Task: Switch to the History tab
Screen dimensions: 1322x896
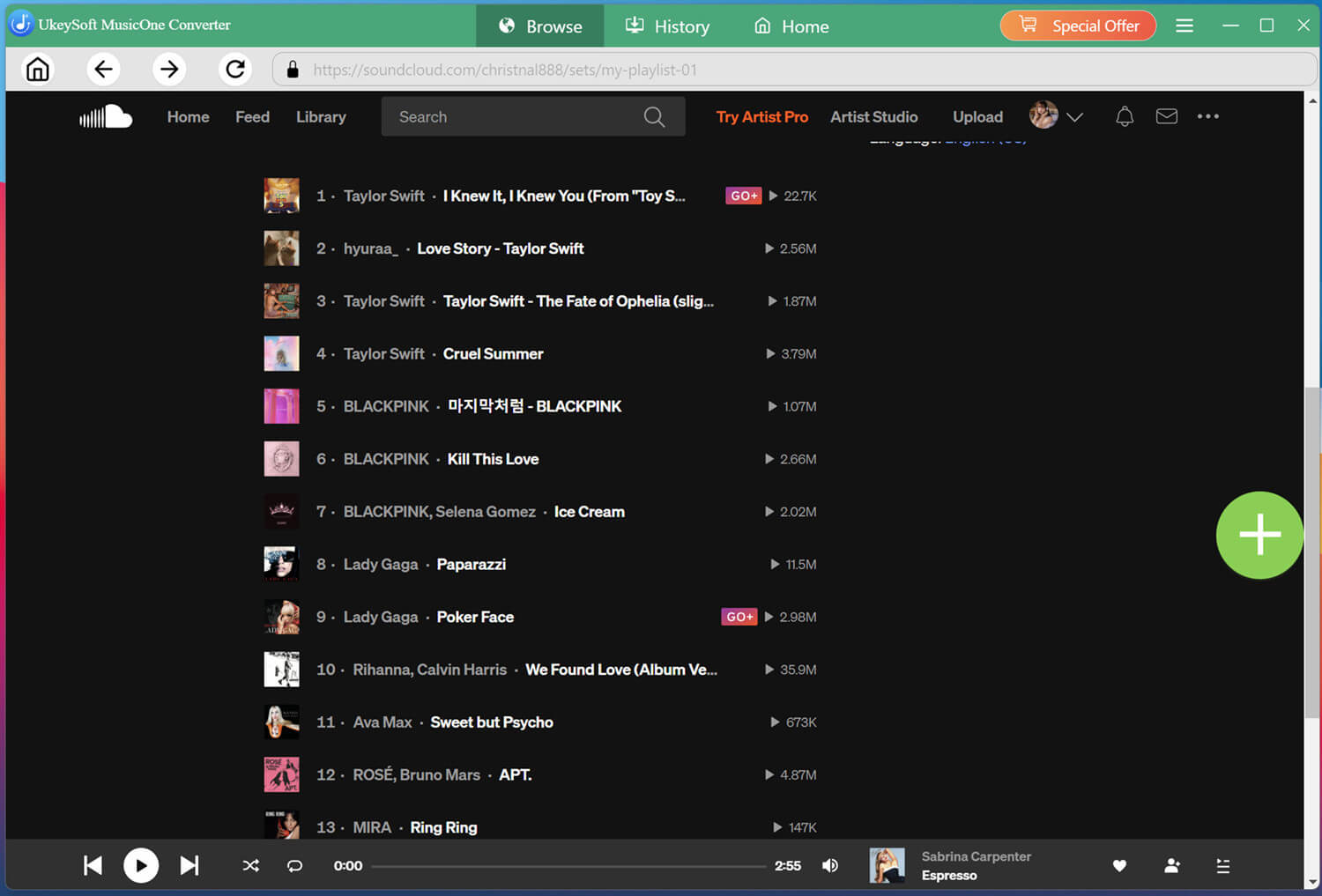Action: (x=667, y=26)
